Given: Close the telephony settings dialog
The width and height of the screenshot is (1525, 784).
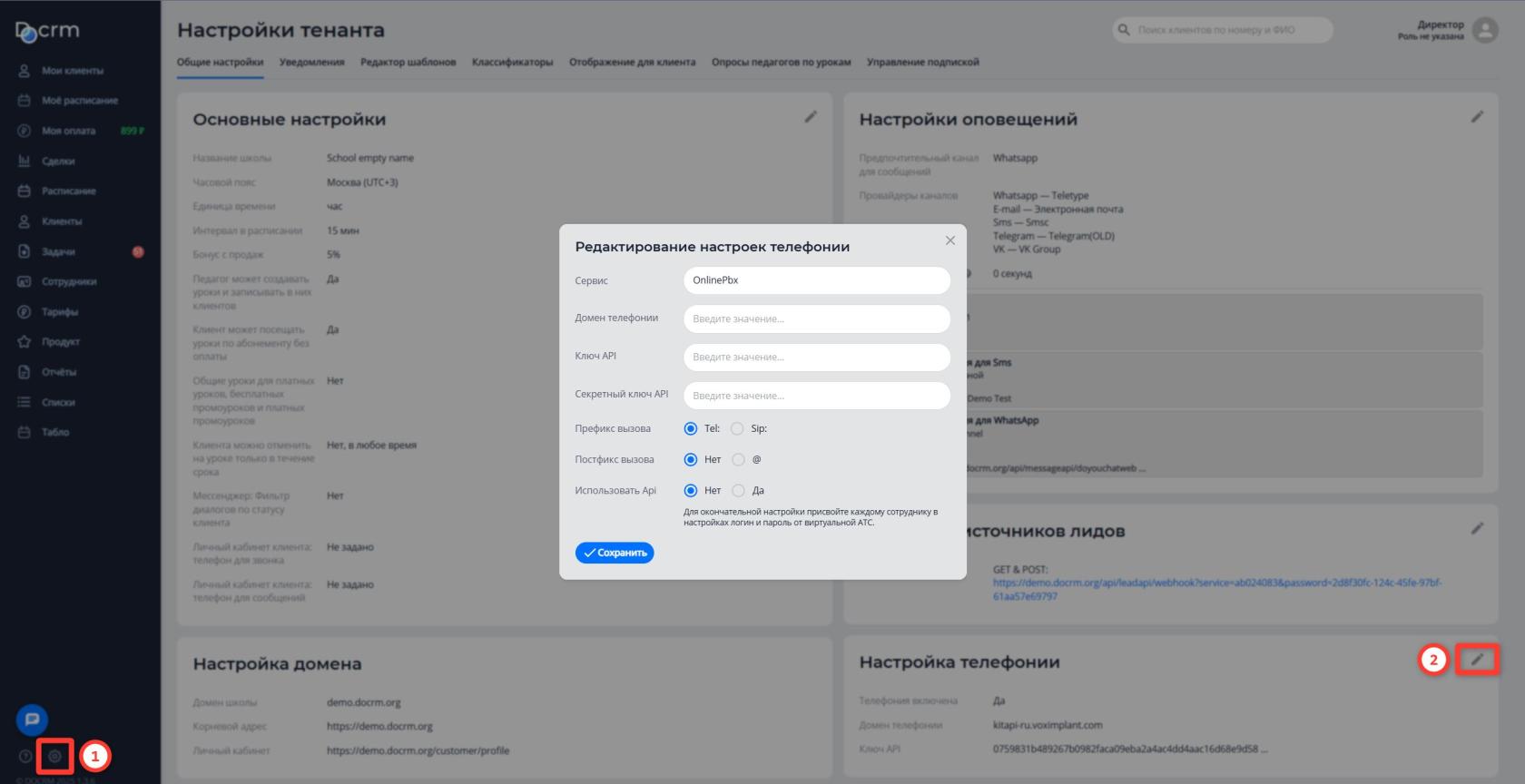Looking at the screenshot, I should point(949,240).
